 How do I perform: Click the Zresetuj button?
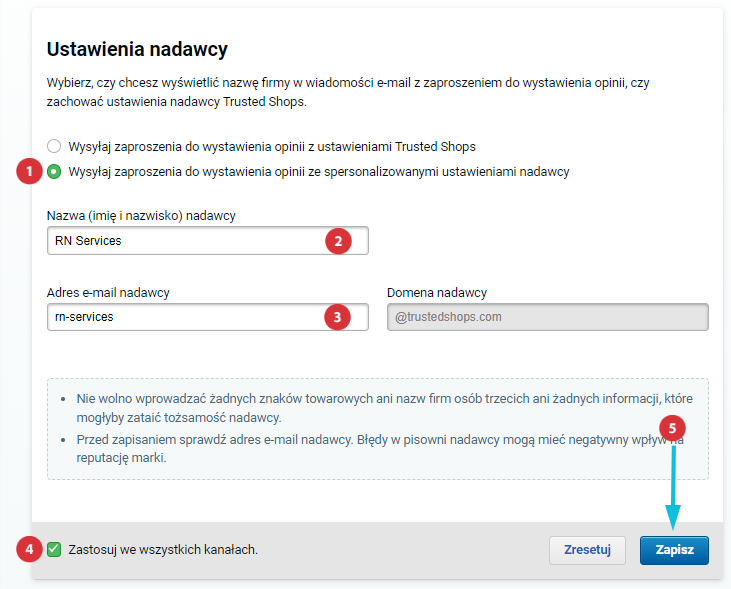587,550
